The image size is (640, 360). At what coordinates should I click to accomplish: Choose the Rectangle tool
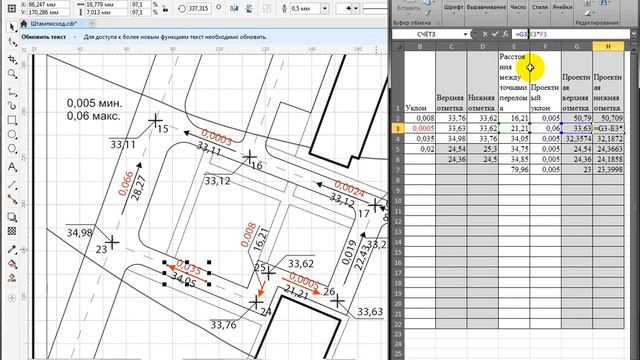[12, 120]
